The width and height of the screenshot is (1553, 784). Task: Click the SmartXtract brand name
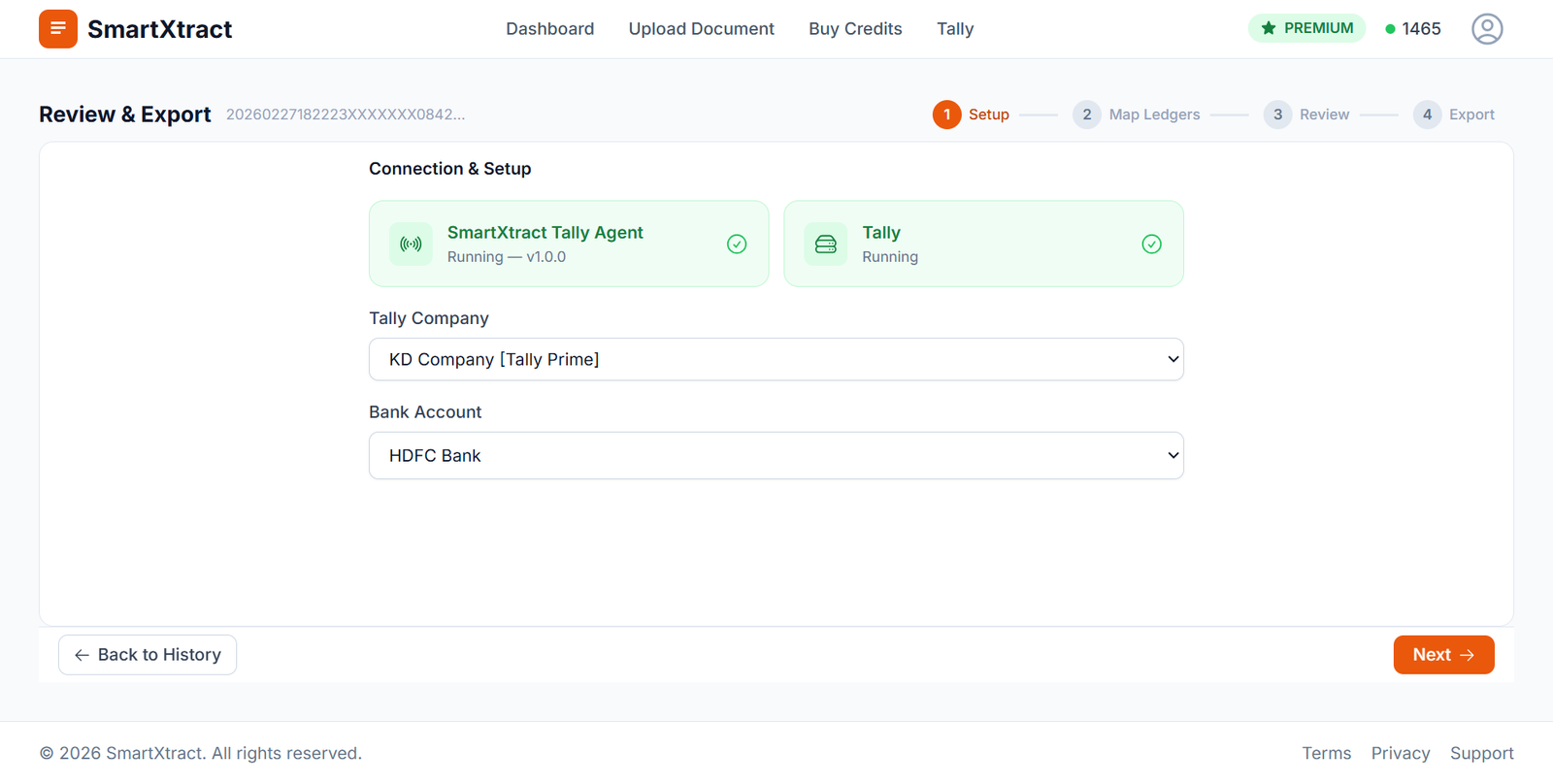click(160, 29)
